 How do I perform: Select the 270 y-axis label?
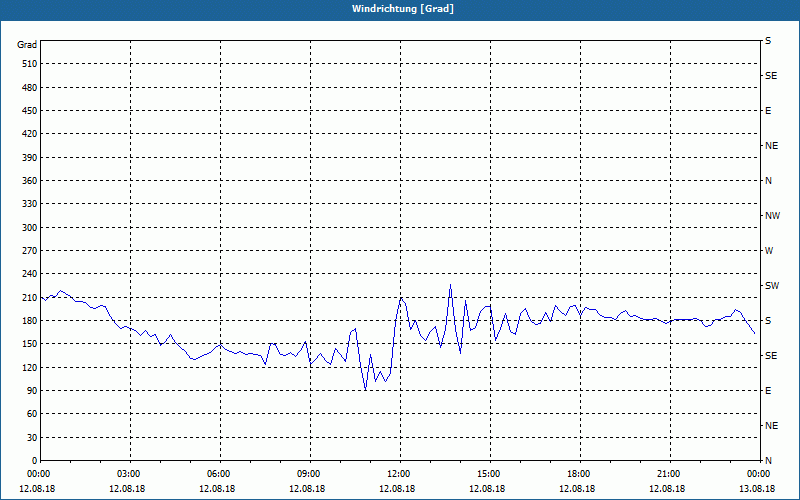point(30,251)
